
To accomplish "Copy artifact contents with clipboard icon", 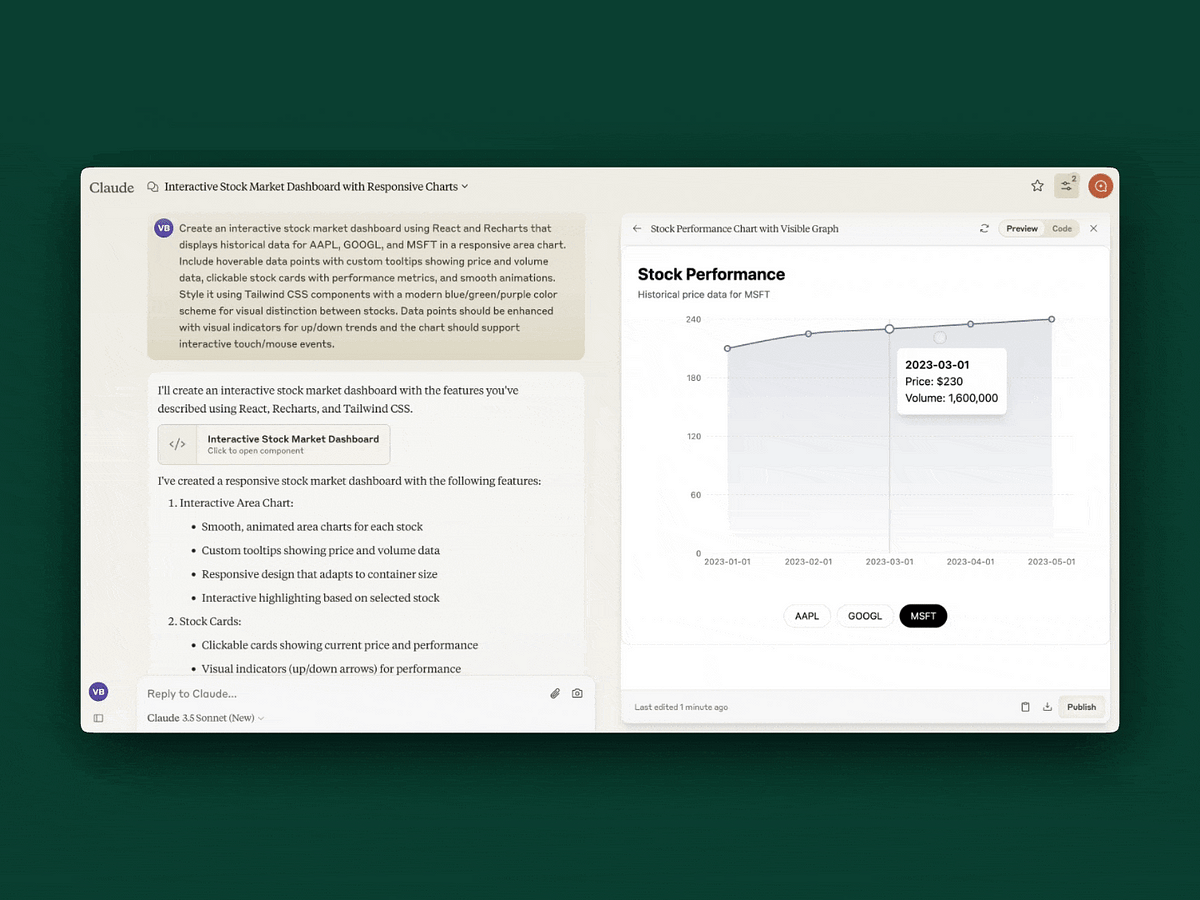I will (x=1025, y=707).
